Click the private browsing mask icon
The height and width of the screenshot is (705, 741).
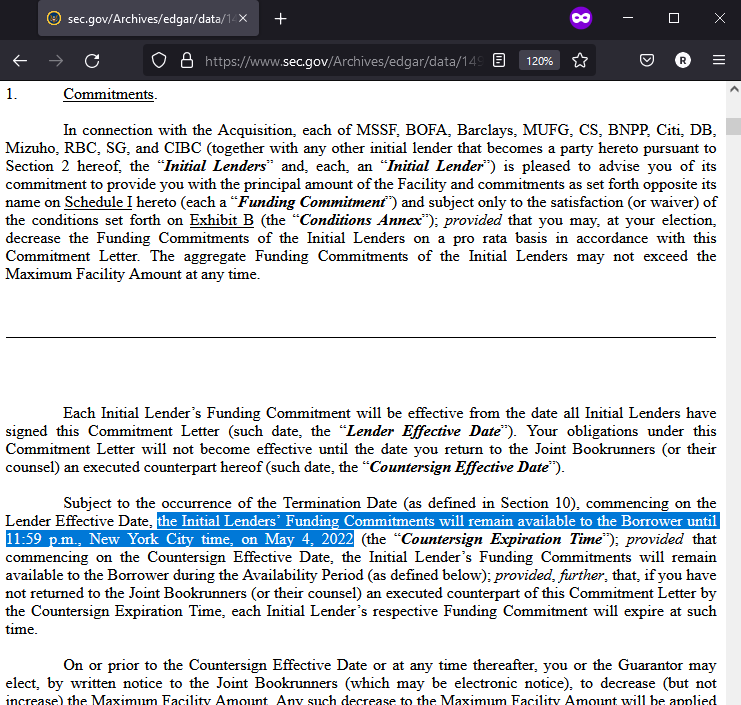coord(580,18)
